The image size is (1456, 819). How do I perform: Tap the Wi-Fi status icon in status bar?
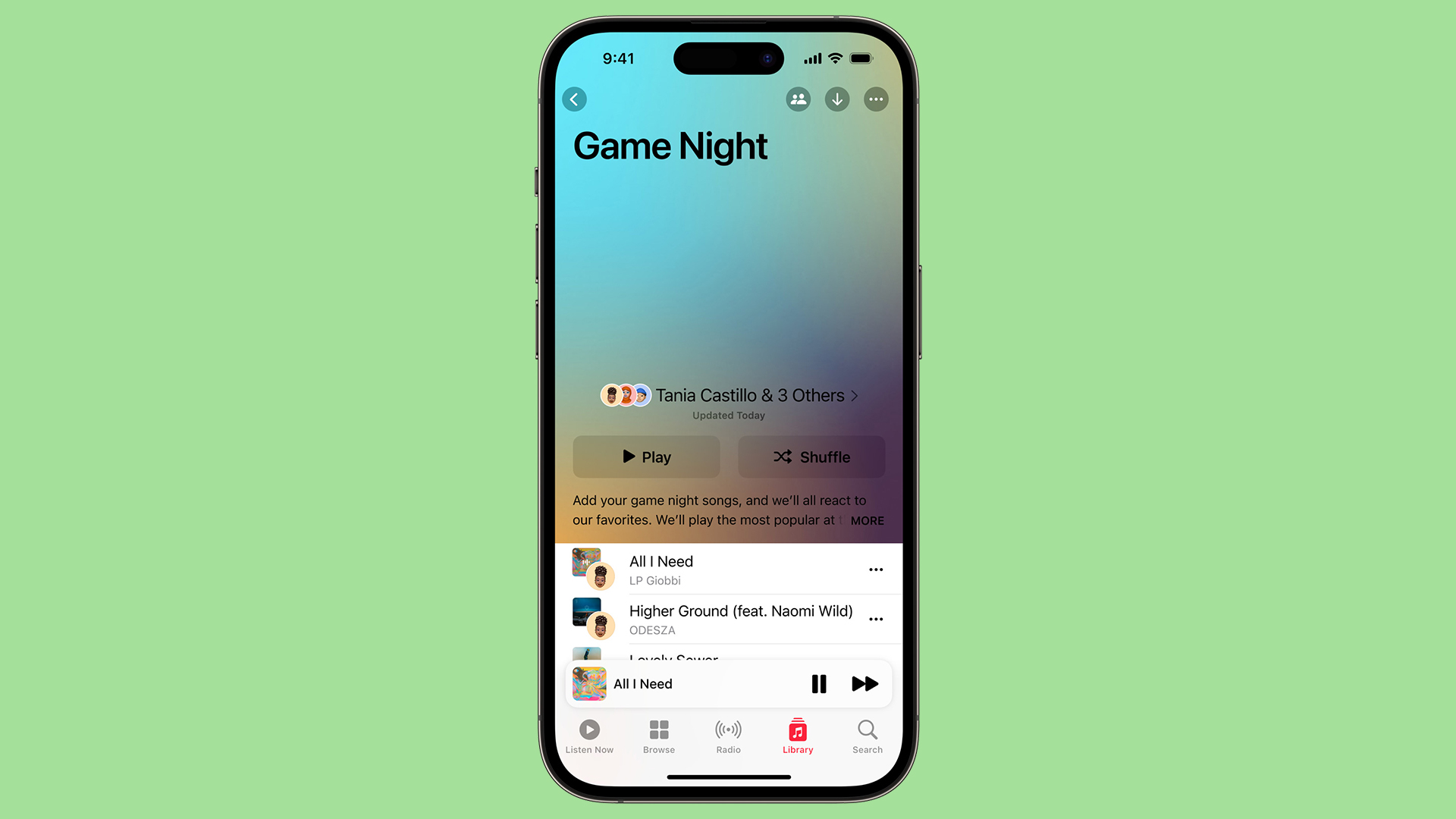(840, 58)
